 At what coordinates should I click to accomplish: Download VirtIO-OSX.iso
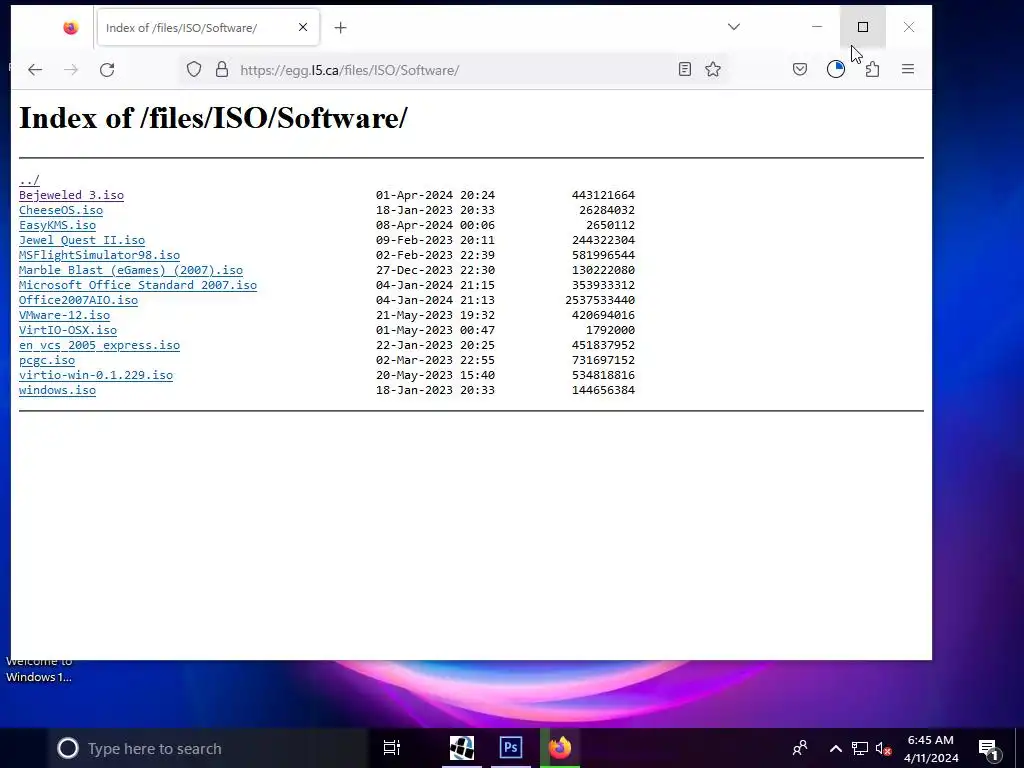click(x=68, y=330)
